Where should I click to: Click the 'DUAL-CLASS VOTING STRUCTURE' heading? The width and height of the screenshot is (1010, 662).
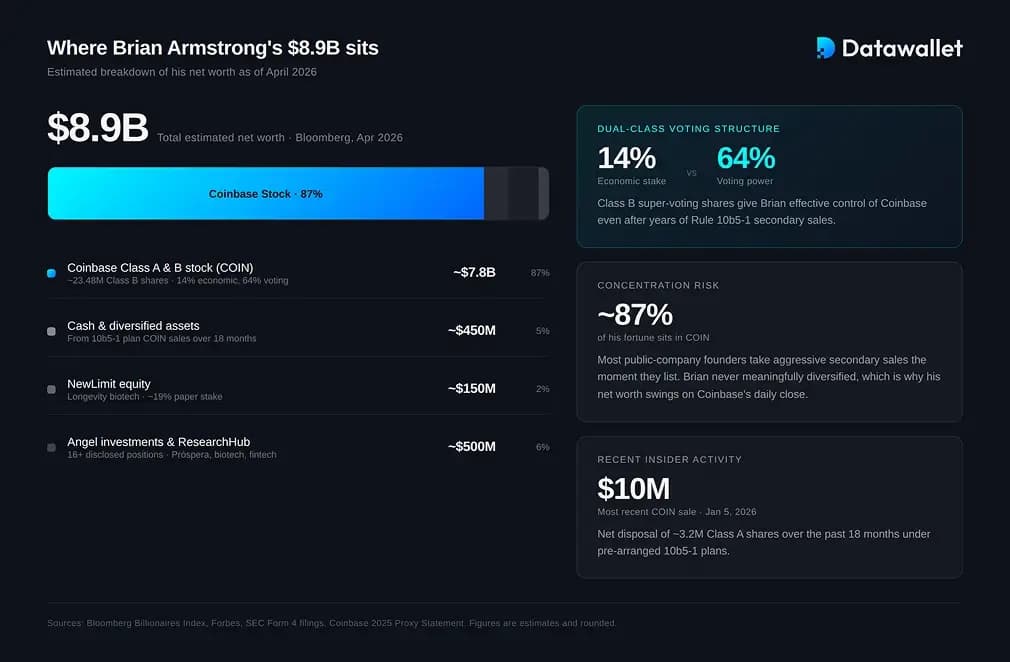(x=689, y=129)
